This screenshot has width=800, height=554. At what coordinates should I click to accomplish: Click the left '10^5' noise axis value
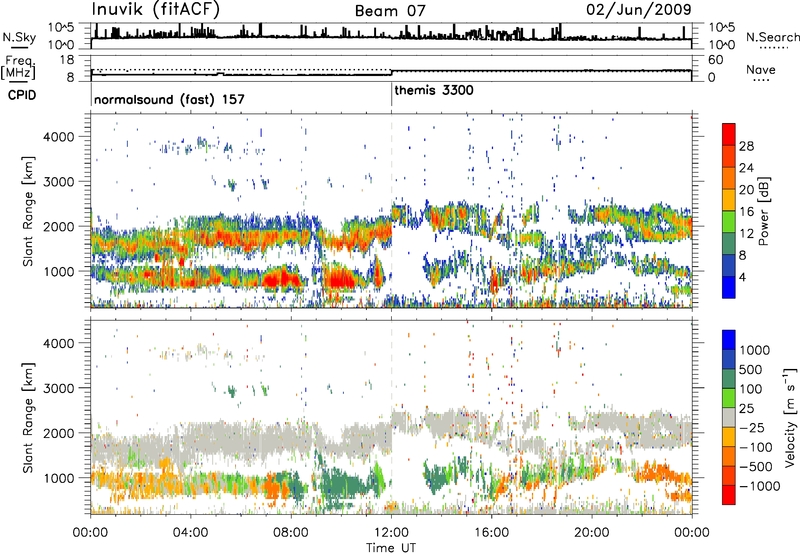tap(61, 28)
